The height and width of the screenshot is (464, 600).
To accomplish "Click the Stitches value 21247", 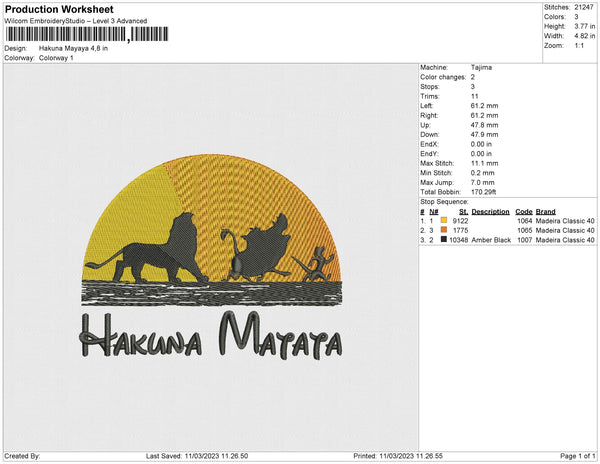I will (584, 7).
